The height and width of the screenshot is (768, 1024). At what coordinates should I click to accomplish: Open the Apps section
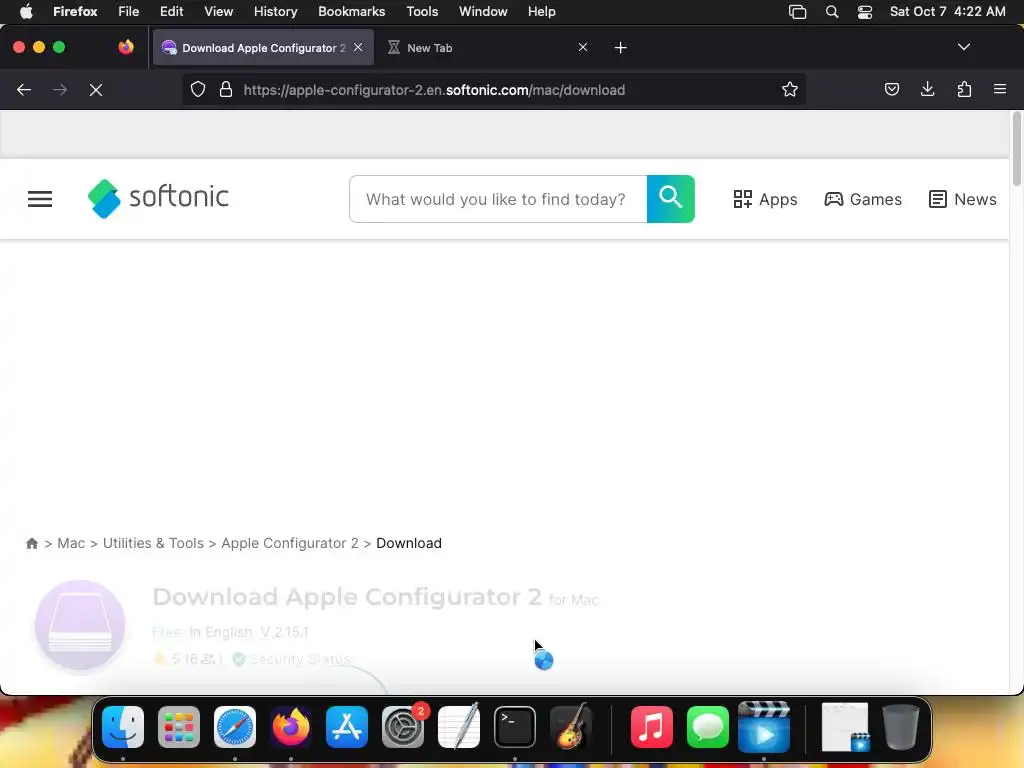pos(765,199)
